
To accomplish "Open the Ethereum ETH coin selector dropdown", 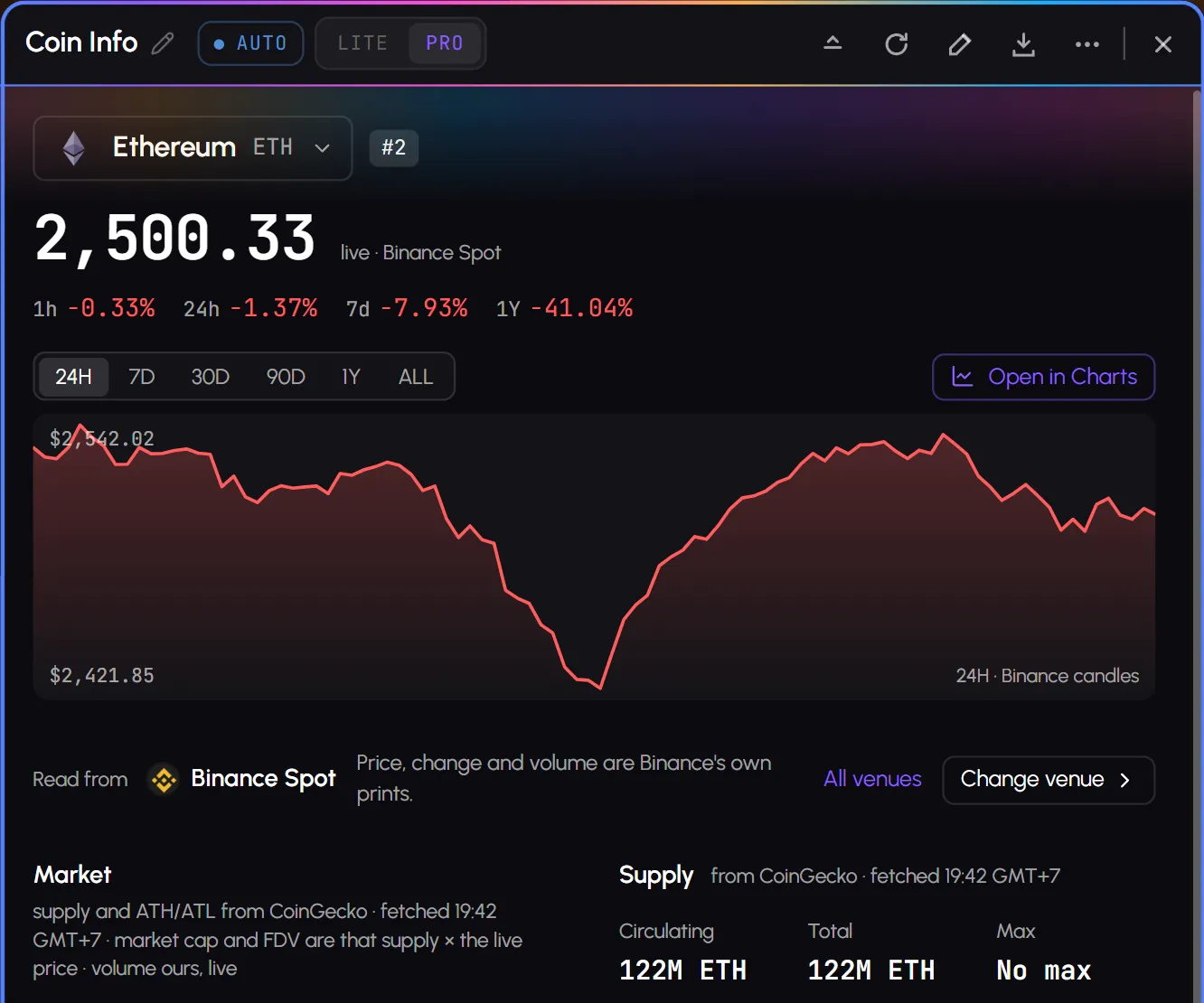I will tap(193, 148).
